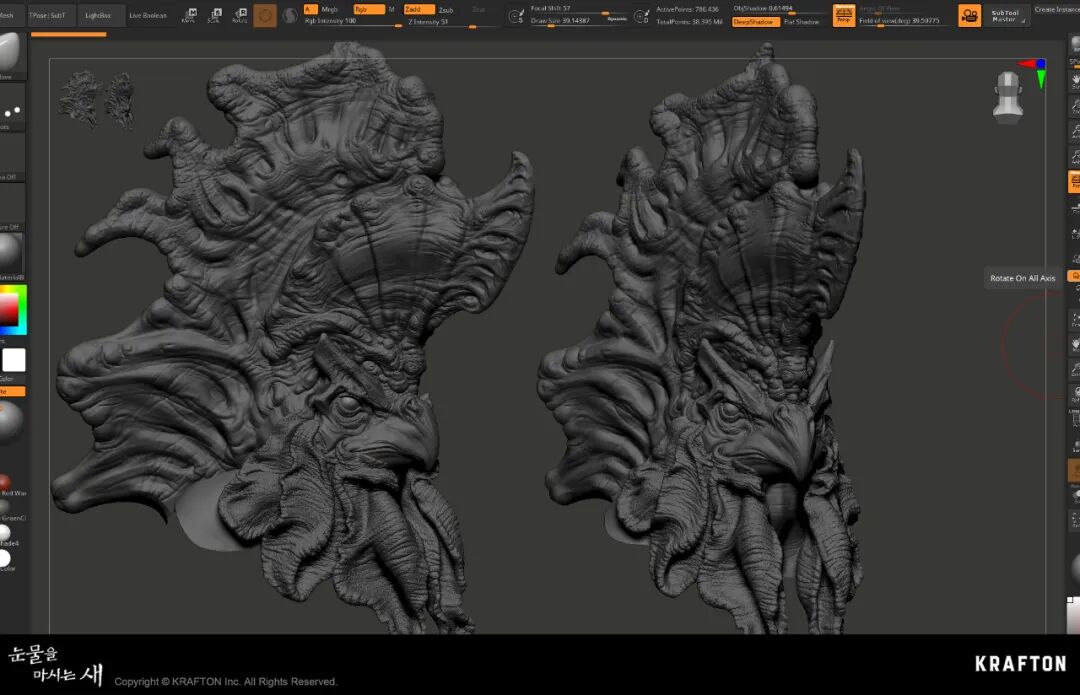Click the gray sphere below the orange button

coord(10,422)
